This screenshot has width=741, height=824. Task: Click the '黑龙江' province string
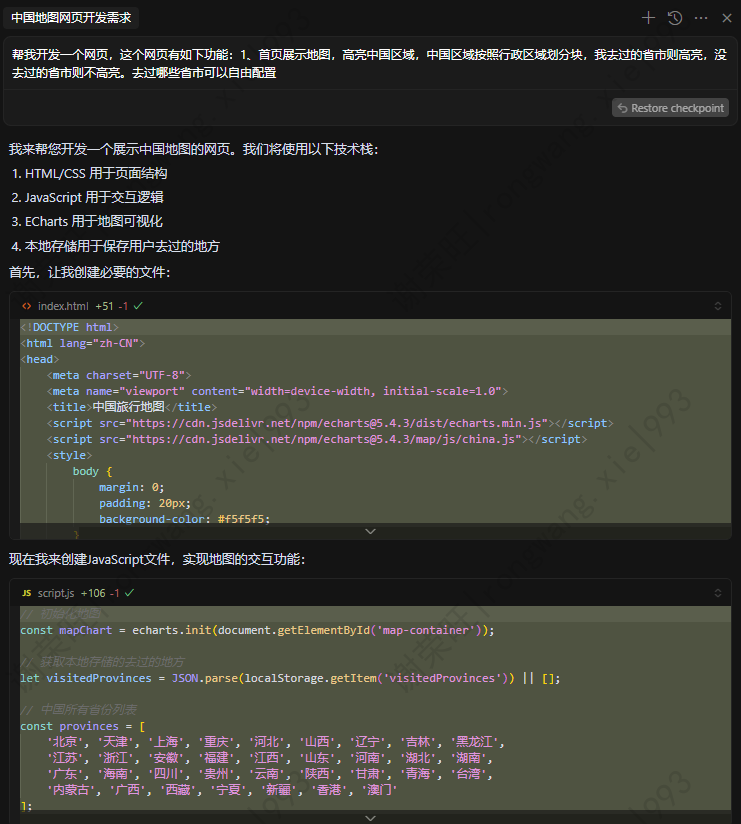click(x=475, y=741)
